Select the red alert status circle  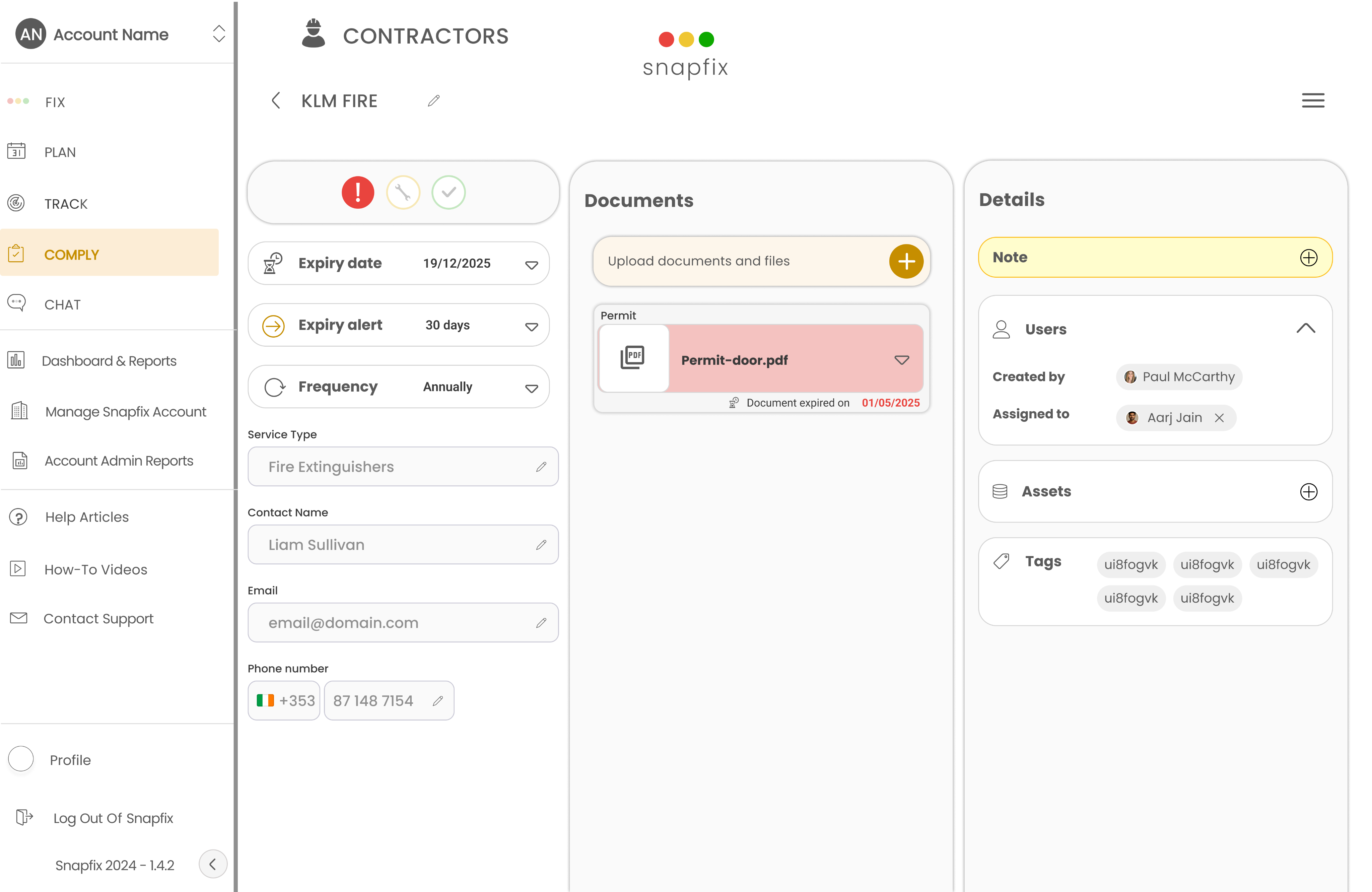click(357, 192)
